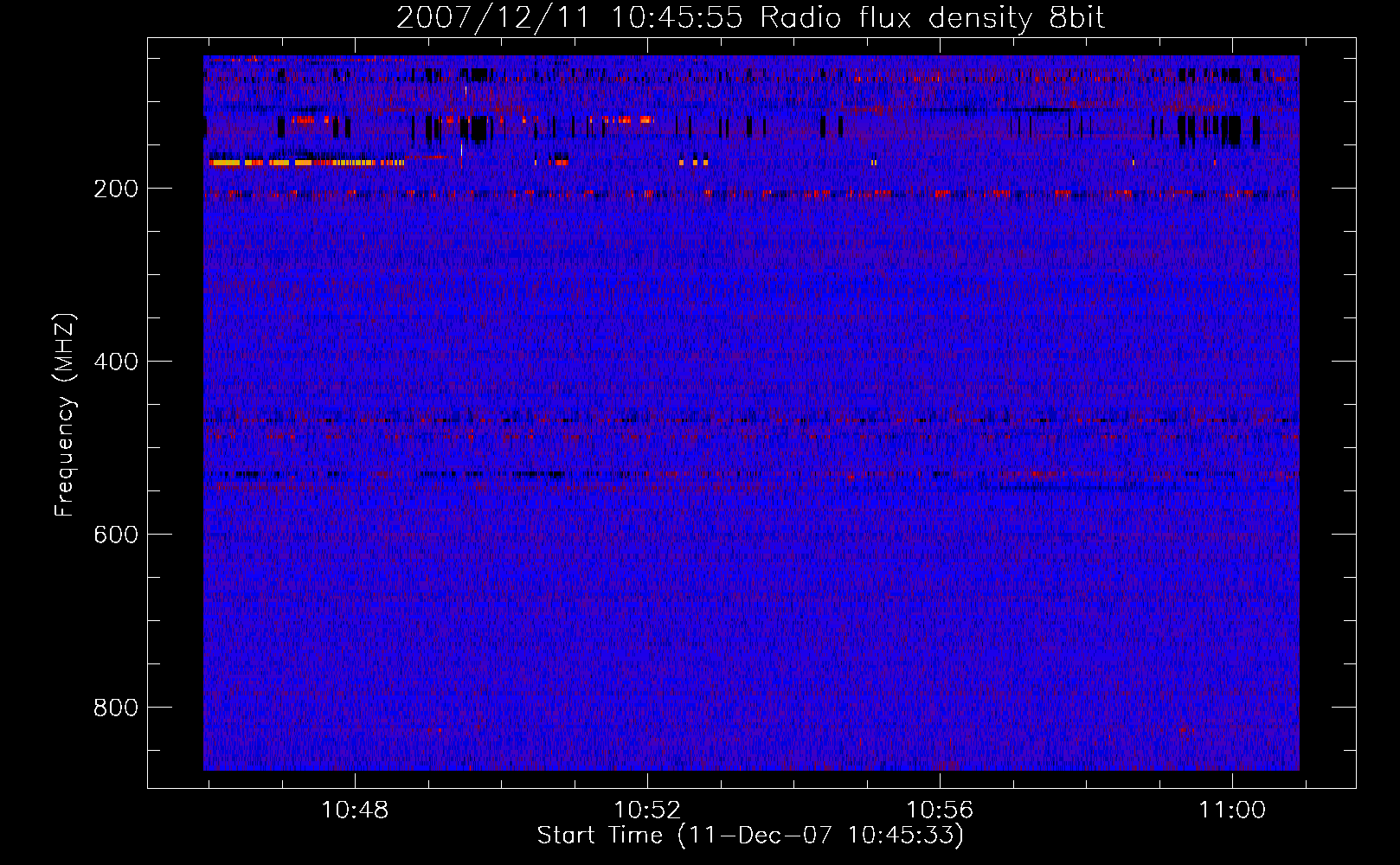Click the plot title '2007/12/11 10:45:55 Radio flux density 8bit'
Viewport: 1400px width, 865px height.
pos(750,17)
